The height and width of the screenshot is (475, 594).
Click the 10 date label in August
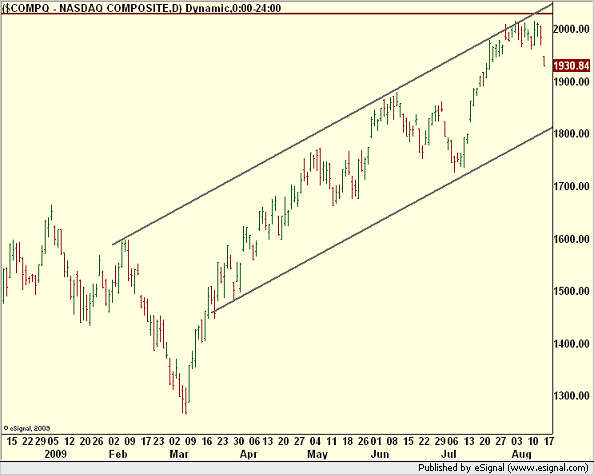533,442
